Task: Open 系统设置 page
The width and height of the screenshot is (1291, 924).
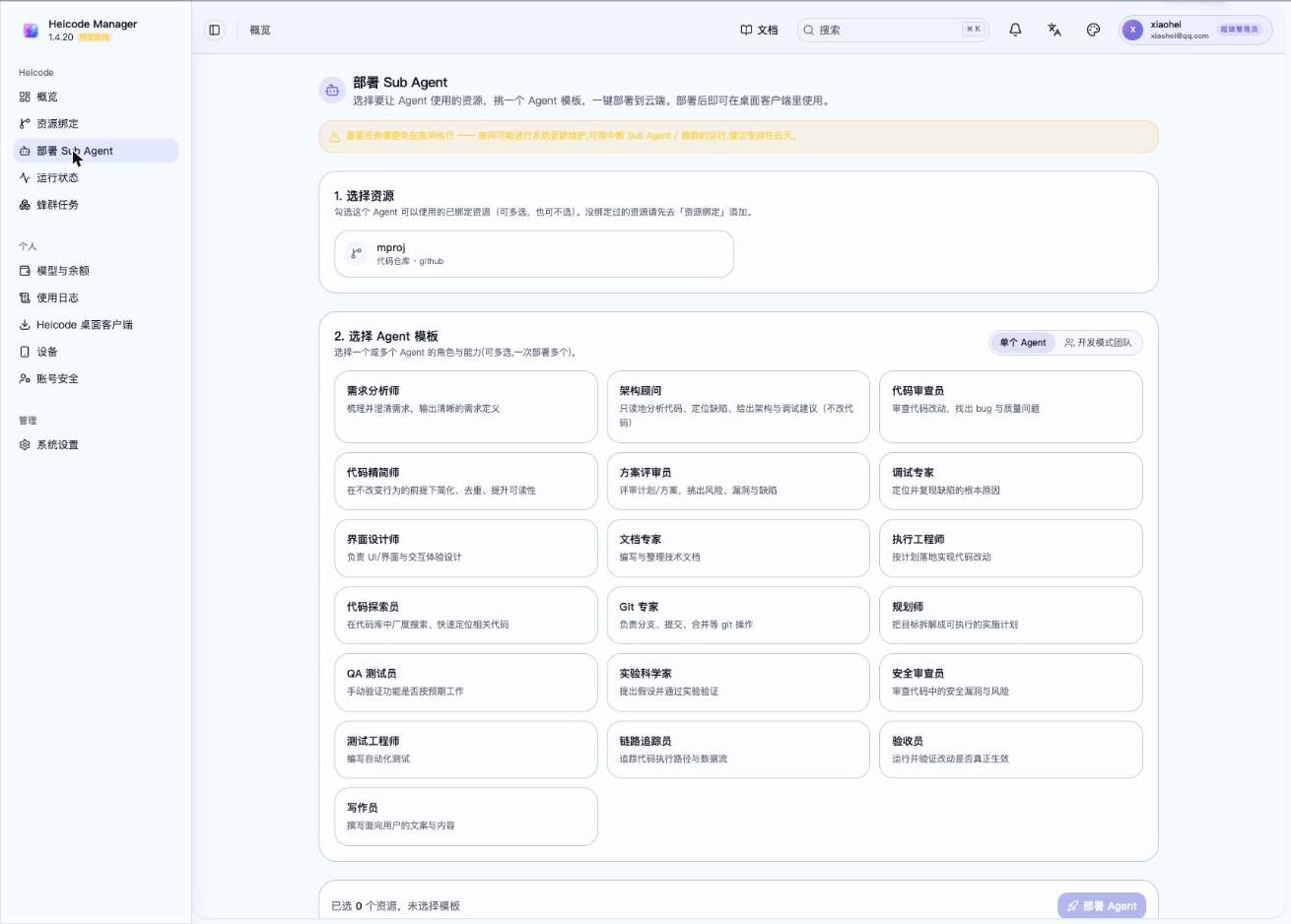Action: (x=96, y=444)
